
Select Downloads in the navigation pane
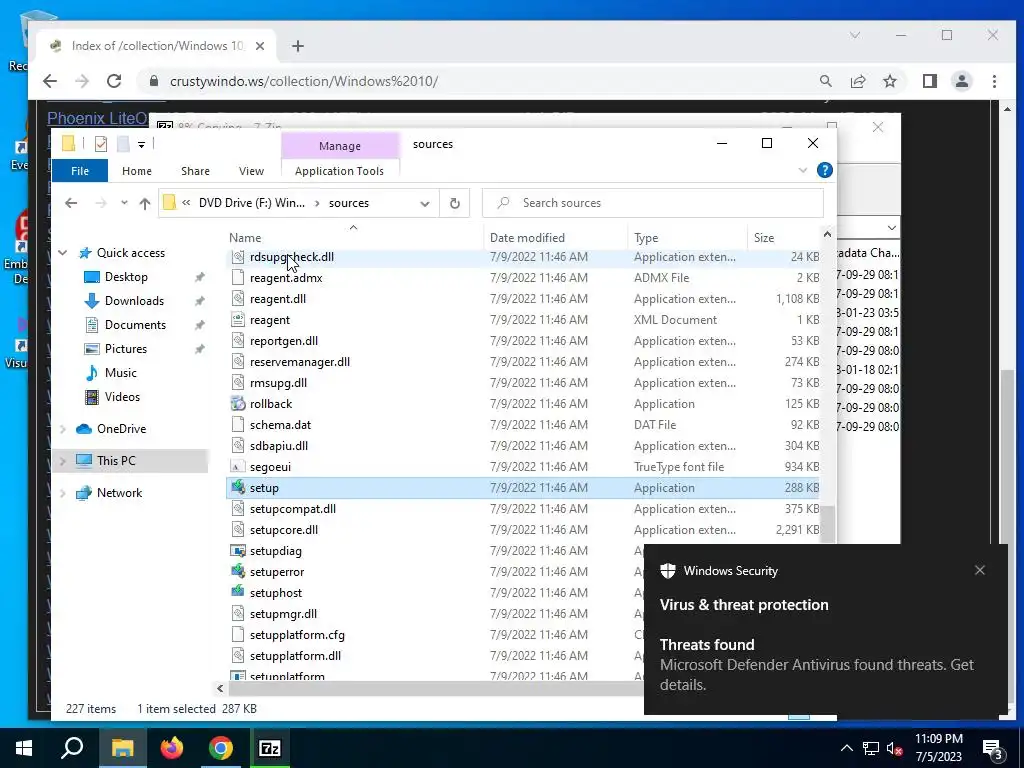pyautogui.click(x=135, y=301)
